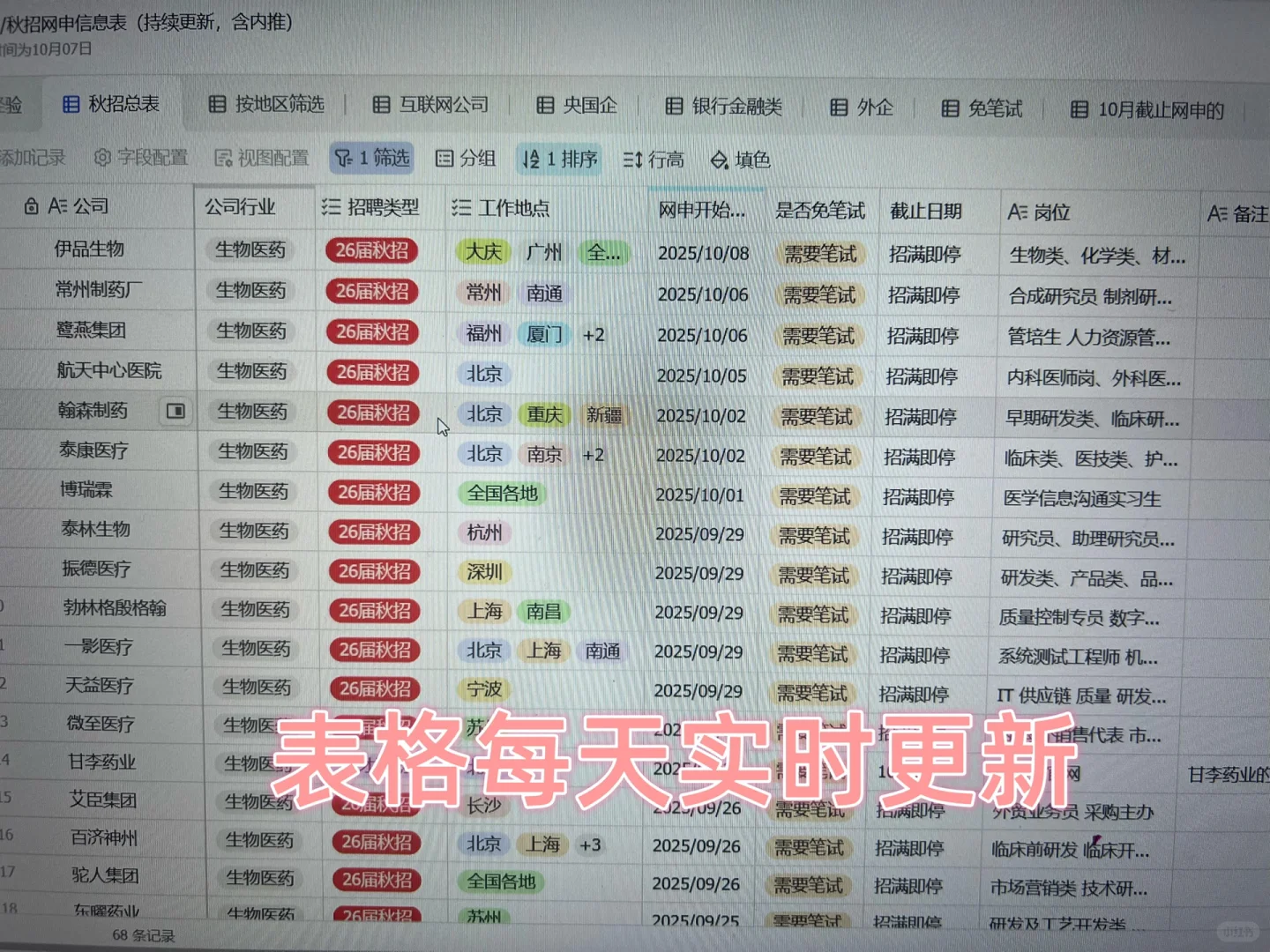The image size is (1270, 952).
Task: Select the 翰森制药 company name
Action: 93,411
